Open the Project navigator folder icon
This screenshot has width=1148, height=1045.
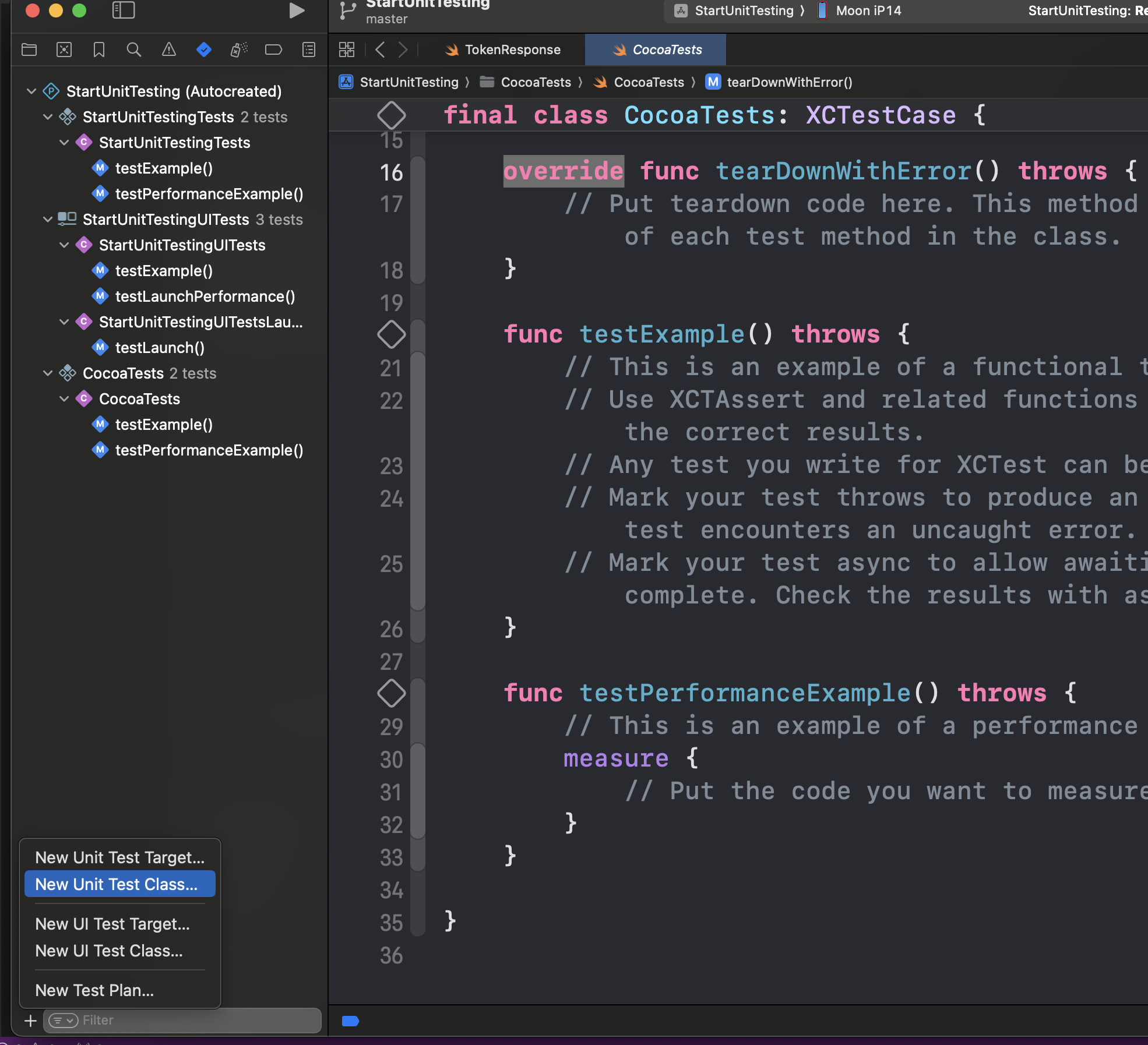(29, 50)
